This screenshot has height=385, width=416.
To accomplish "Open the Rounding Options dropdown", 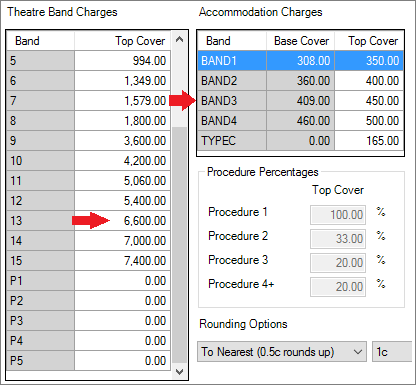I will tap(282, 352).
